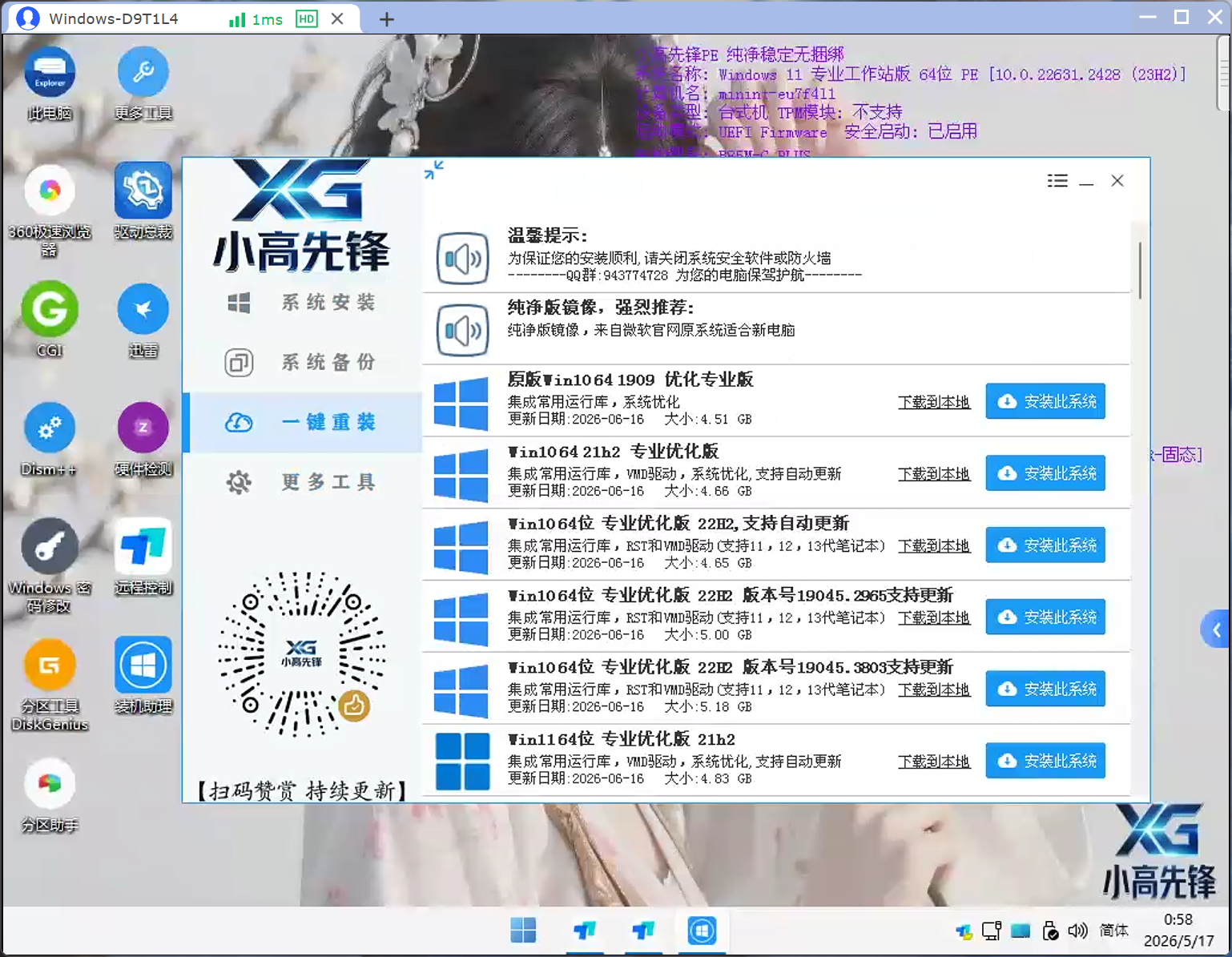This screenshot has height=957, width=1232.
Task: Open the 驱动总裁 desktop icon
Action: coord(143,201)
